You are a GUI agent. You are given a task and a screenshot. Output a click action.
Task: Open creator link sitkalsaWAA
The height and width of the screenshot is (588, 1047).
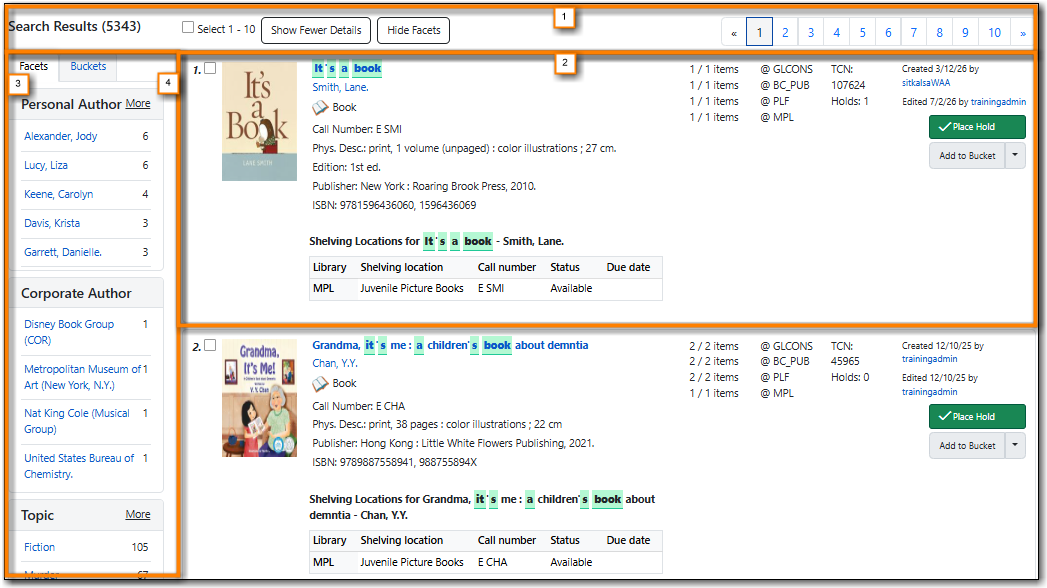point(925,83)
